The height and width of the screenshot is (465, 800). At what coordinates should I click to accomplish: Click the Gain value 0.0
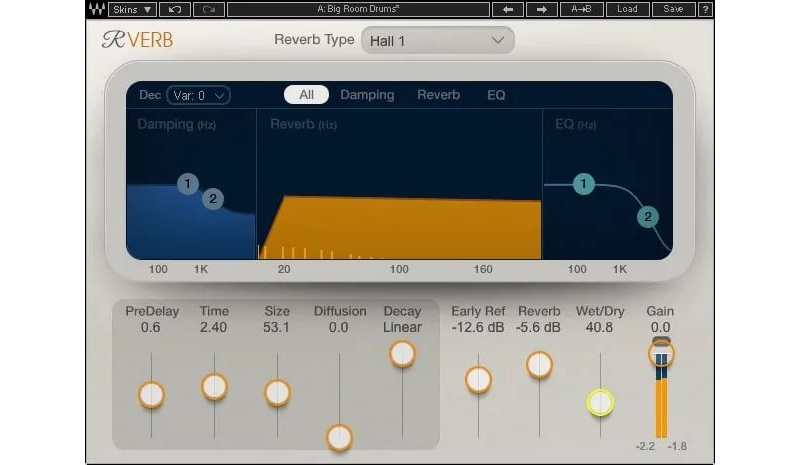(660, 328)
